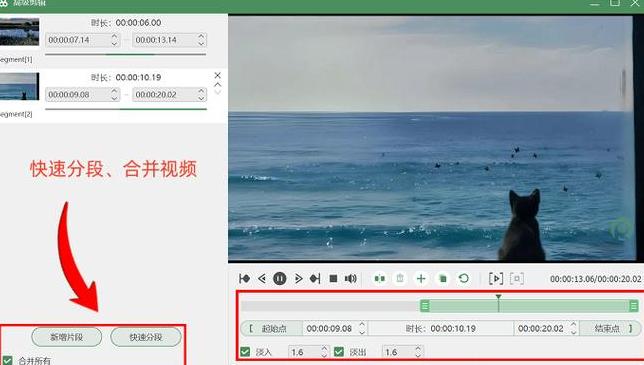644x365 pixels.
Task: Increase segment 1 end time 00:00:13.14
Action: [201, 36]
